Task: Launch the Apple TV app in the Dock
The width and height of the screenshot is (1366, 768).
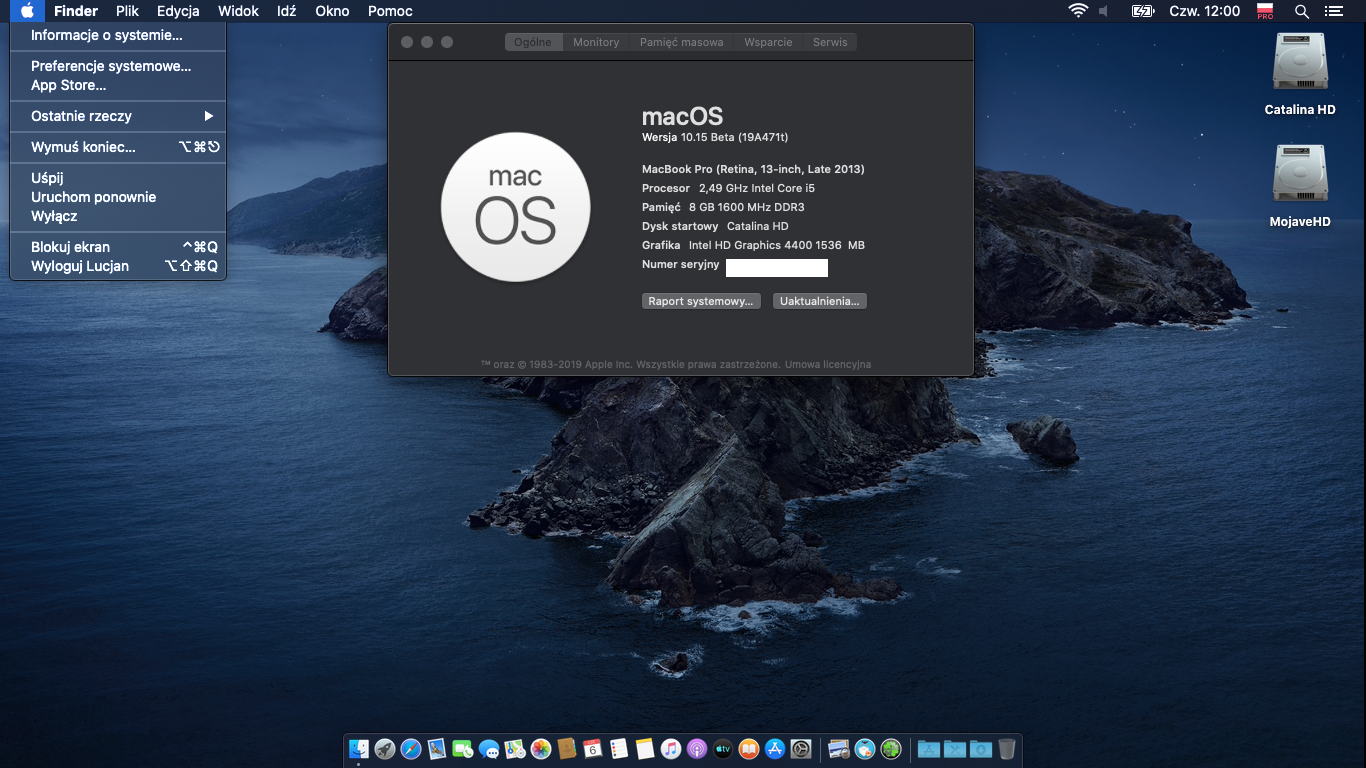Action: [x=723, y=749]
